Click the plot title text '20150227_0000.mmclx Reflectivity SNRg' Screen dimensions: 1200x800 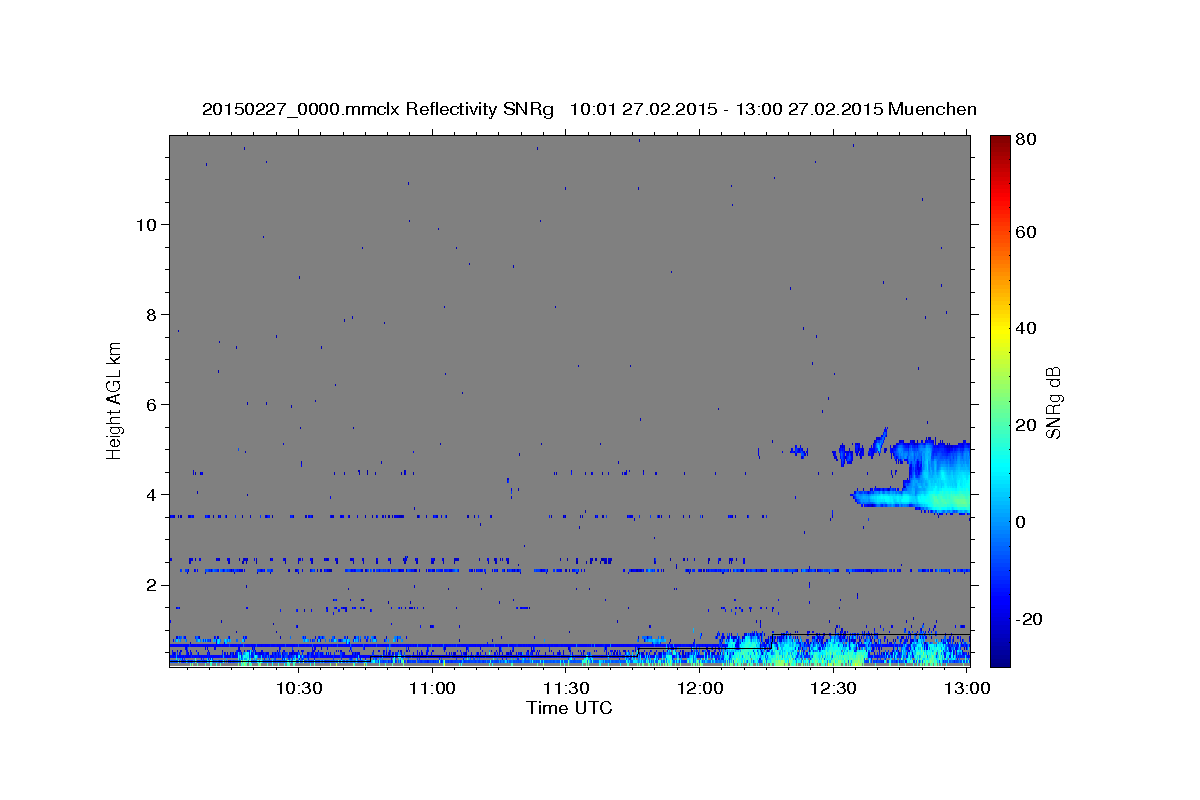378,109
